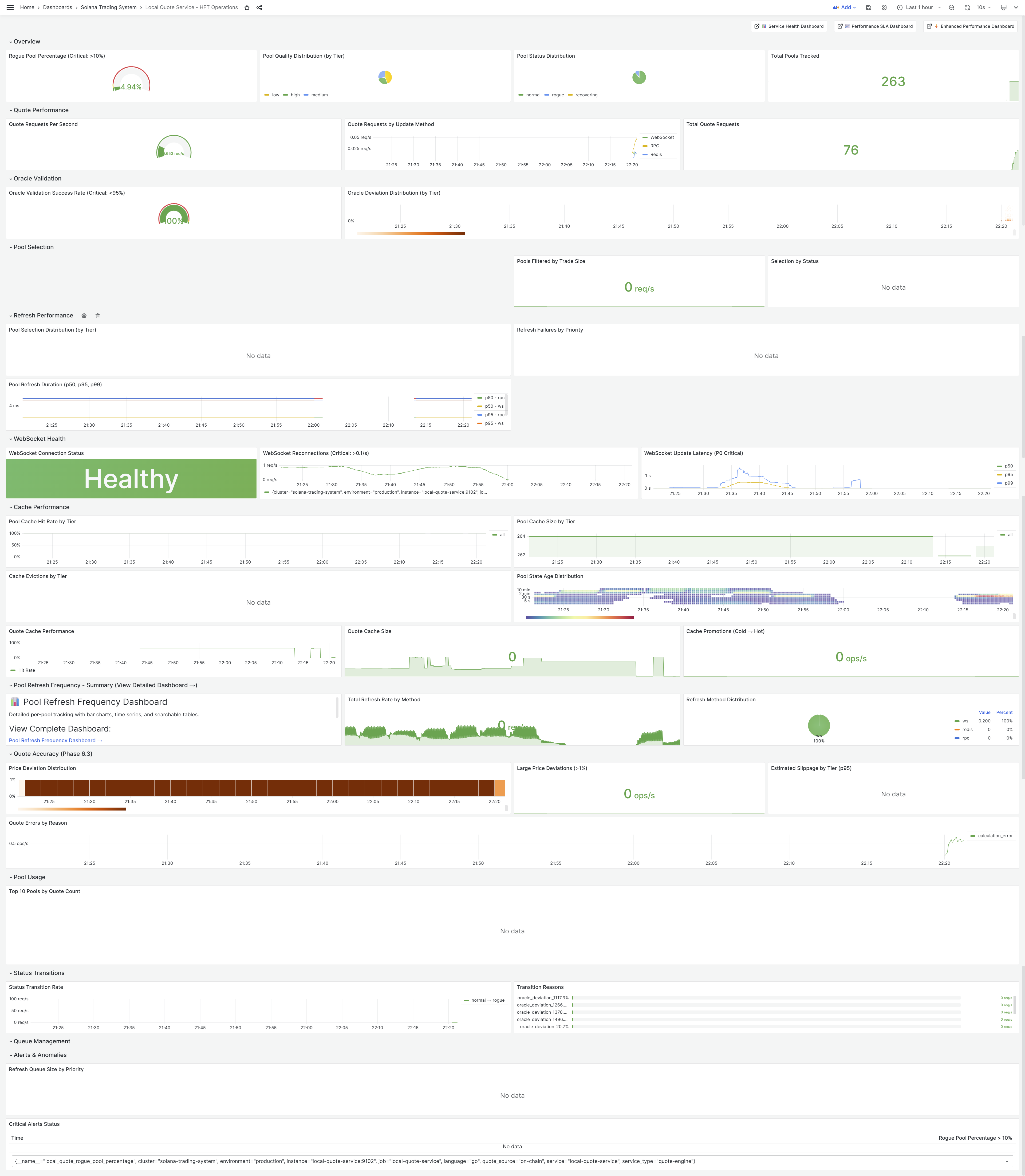Zoom out the time range with magnifier icon
This screenshot has width=1025, height=1176.
pos(951,7)
